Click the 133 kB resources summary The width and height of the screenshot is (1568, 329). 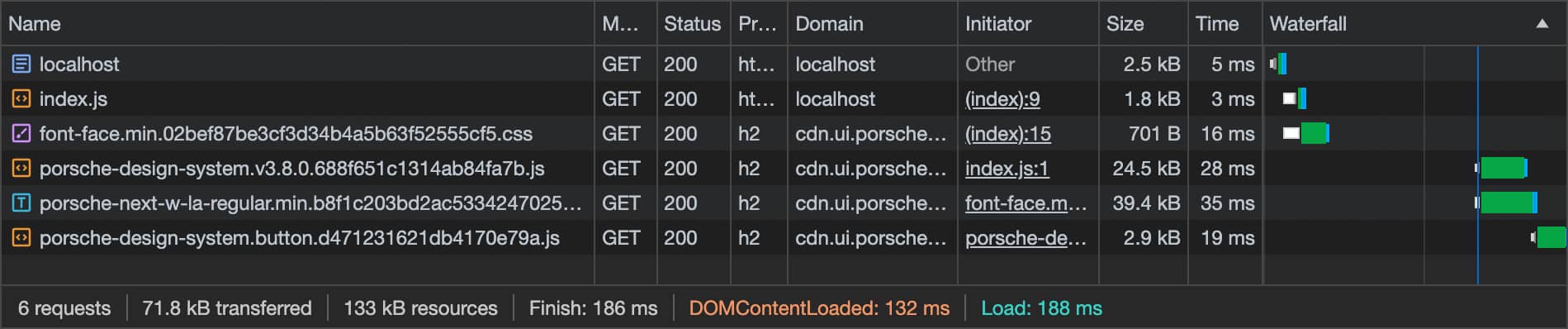[x=420, y=308]
